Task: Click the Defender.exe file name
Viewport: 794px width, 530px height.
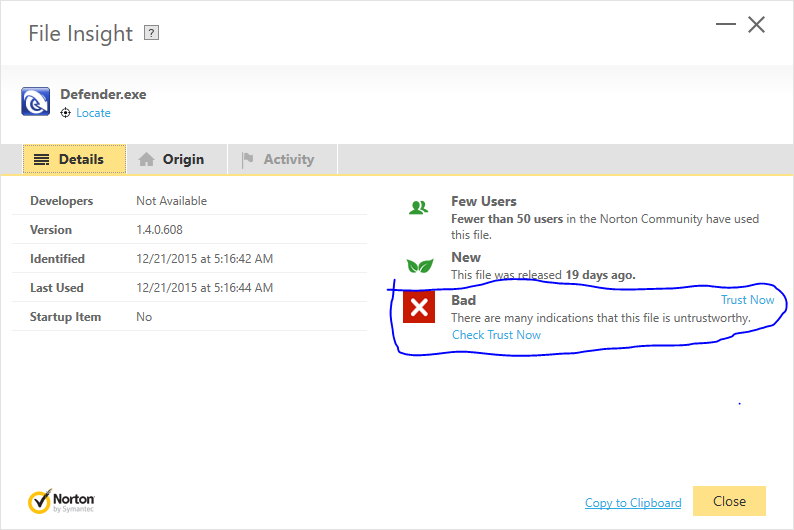Action: pos(103,95)
